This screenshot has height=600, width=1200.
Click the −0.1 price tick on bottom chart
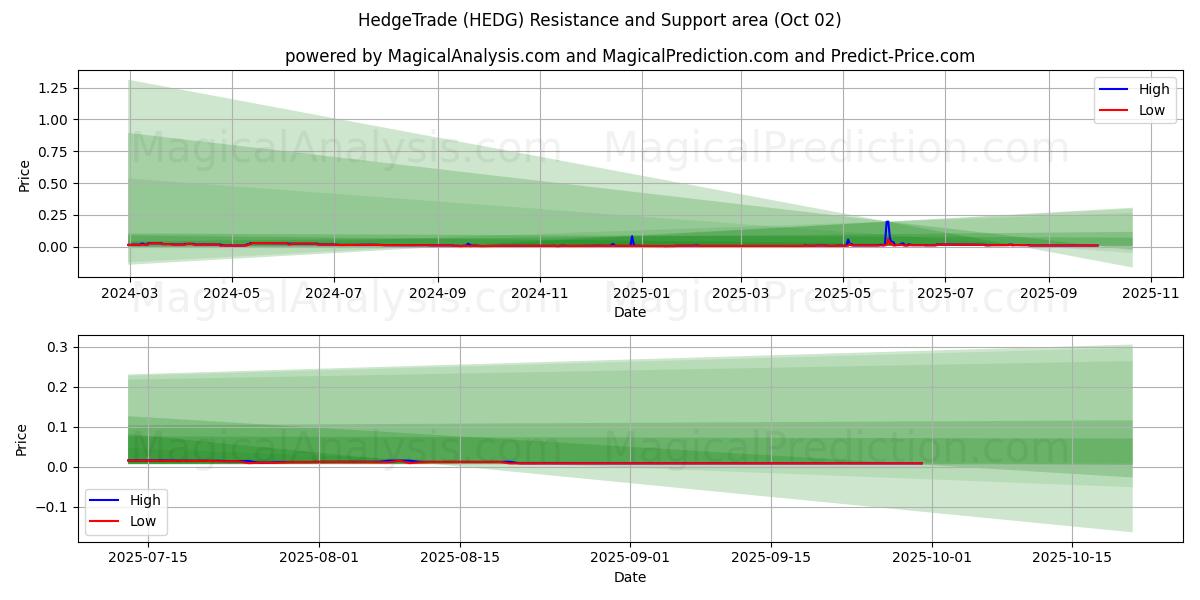click(52, 507)
